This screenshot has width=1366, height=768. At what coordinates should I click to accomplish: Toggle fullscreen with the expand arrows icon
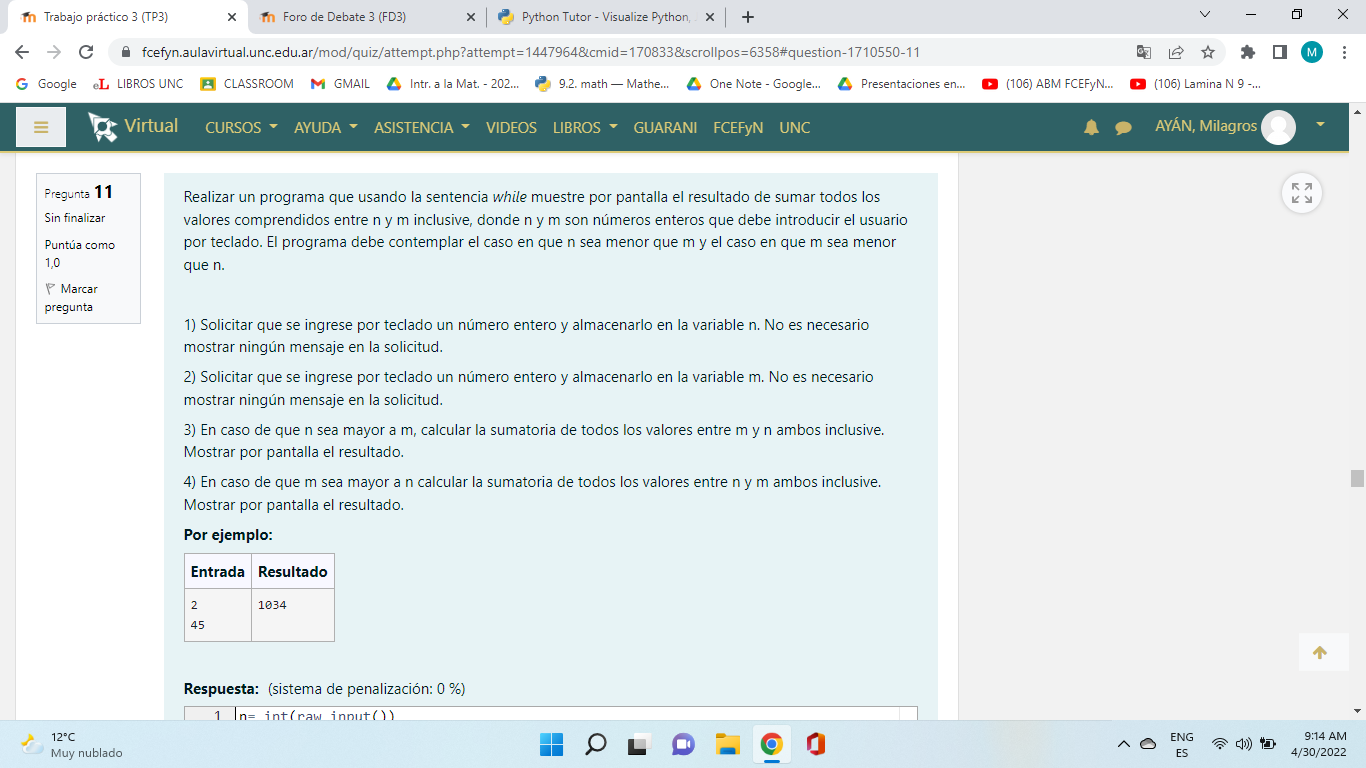pyautogui.click(x=1301, y=193)
